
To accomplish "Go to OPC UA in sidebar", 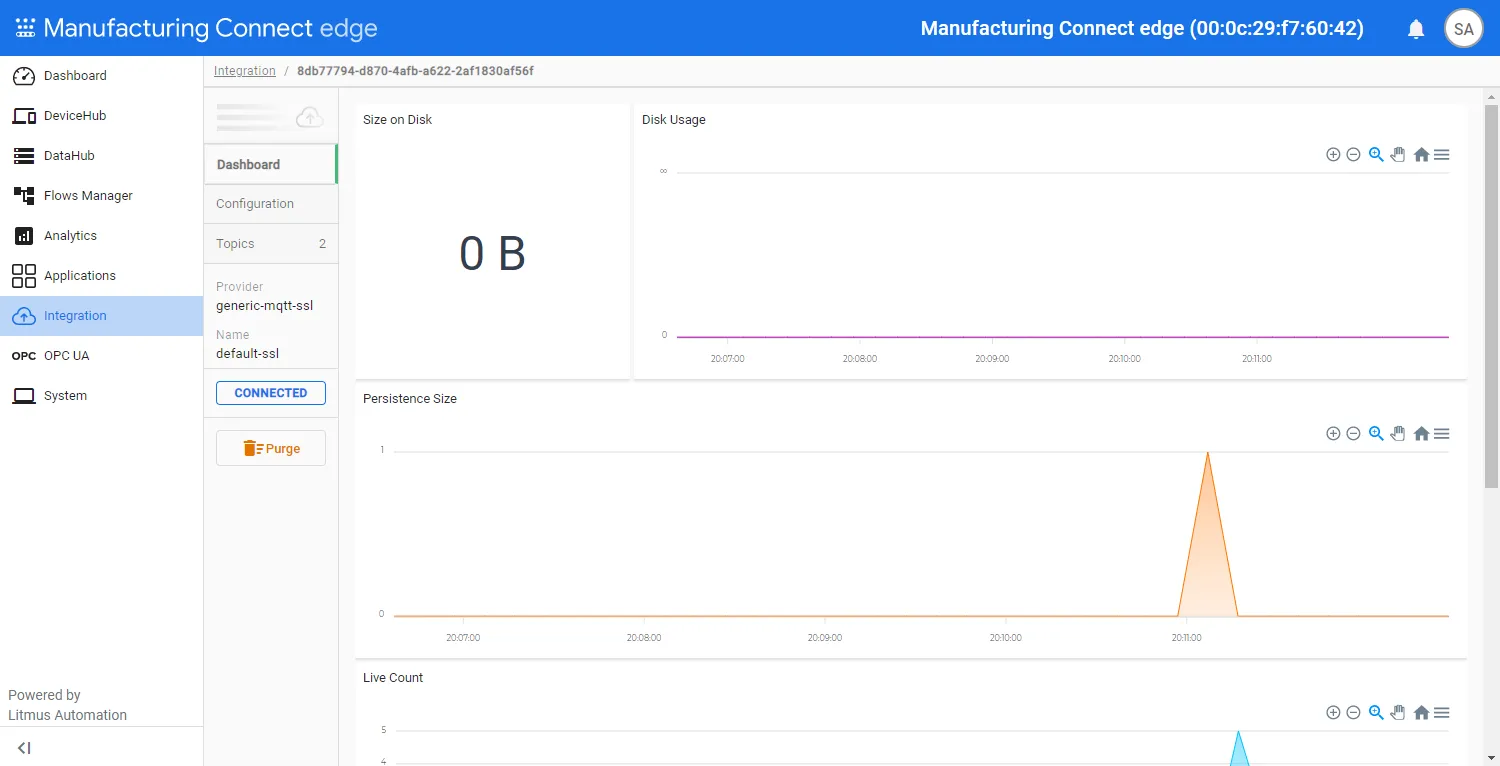I will [x=101, y=356].
